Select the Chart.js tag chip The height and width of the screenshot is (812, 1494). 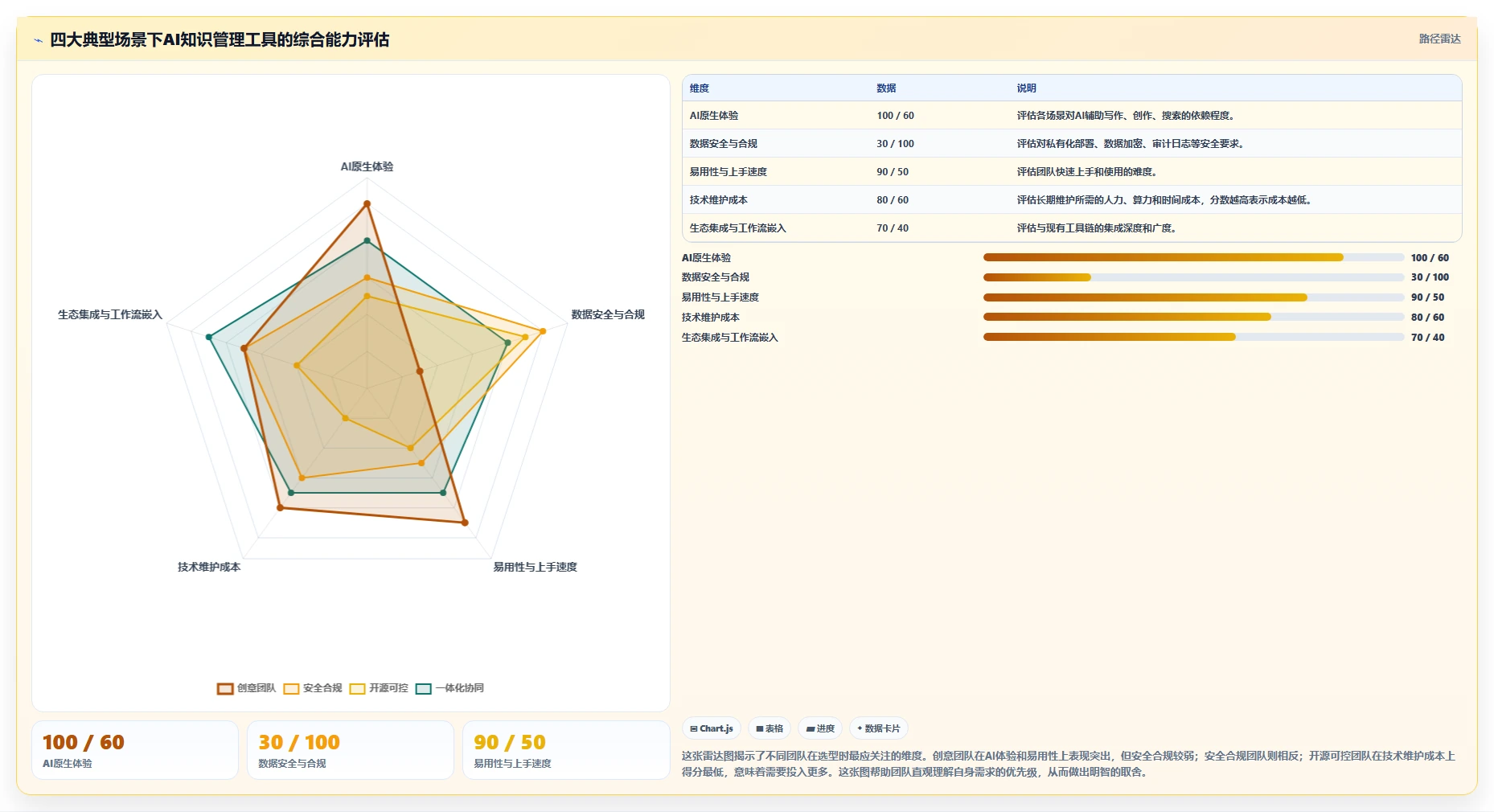tap(712, 728)
